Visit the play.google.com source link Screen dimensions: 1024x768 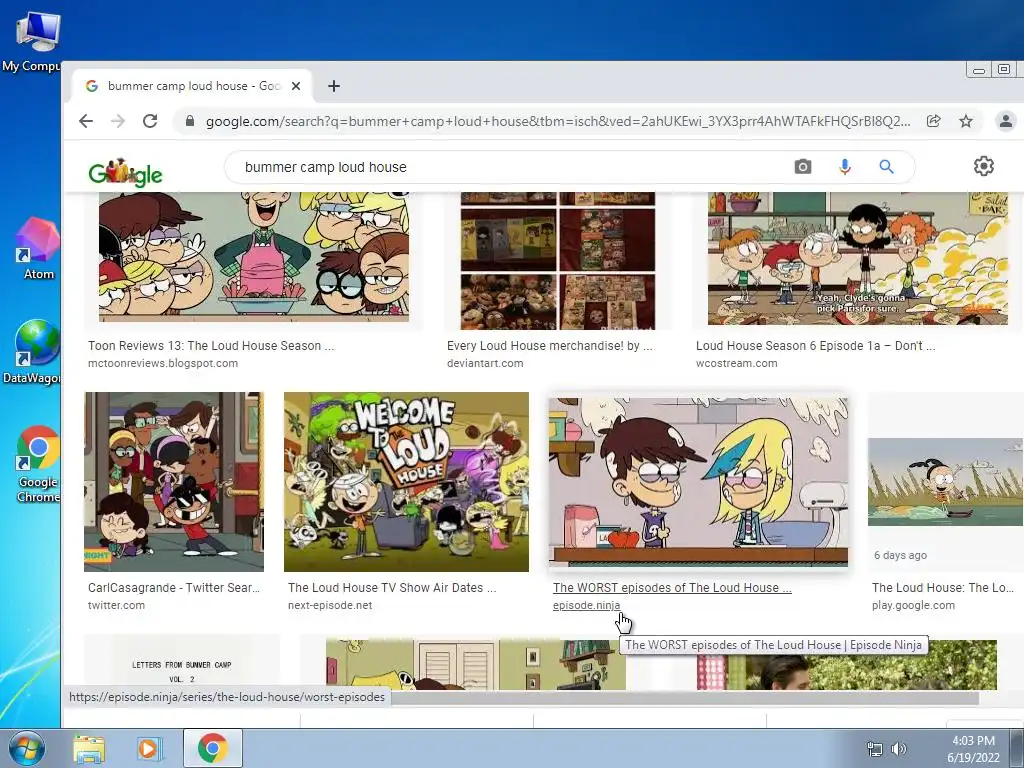[913, 605]
